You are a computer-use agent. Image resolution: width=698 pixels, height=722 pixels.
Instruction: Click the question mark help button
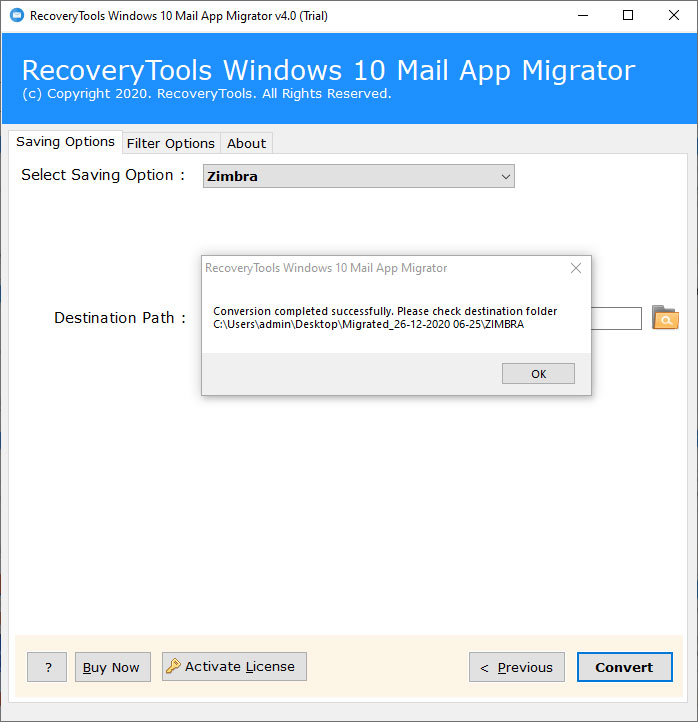(47, 667)
